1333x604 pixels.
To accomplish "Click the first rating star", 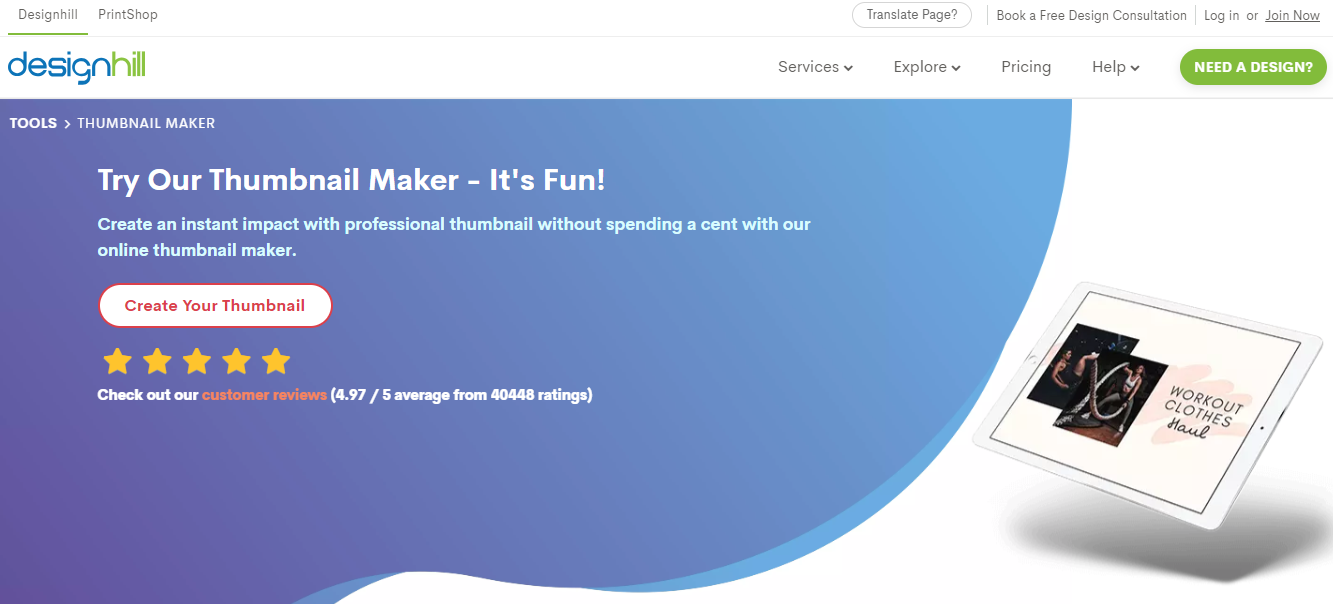I will coord(118,361).
